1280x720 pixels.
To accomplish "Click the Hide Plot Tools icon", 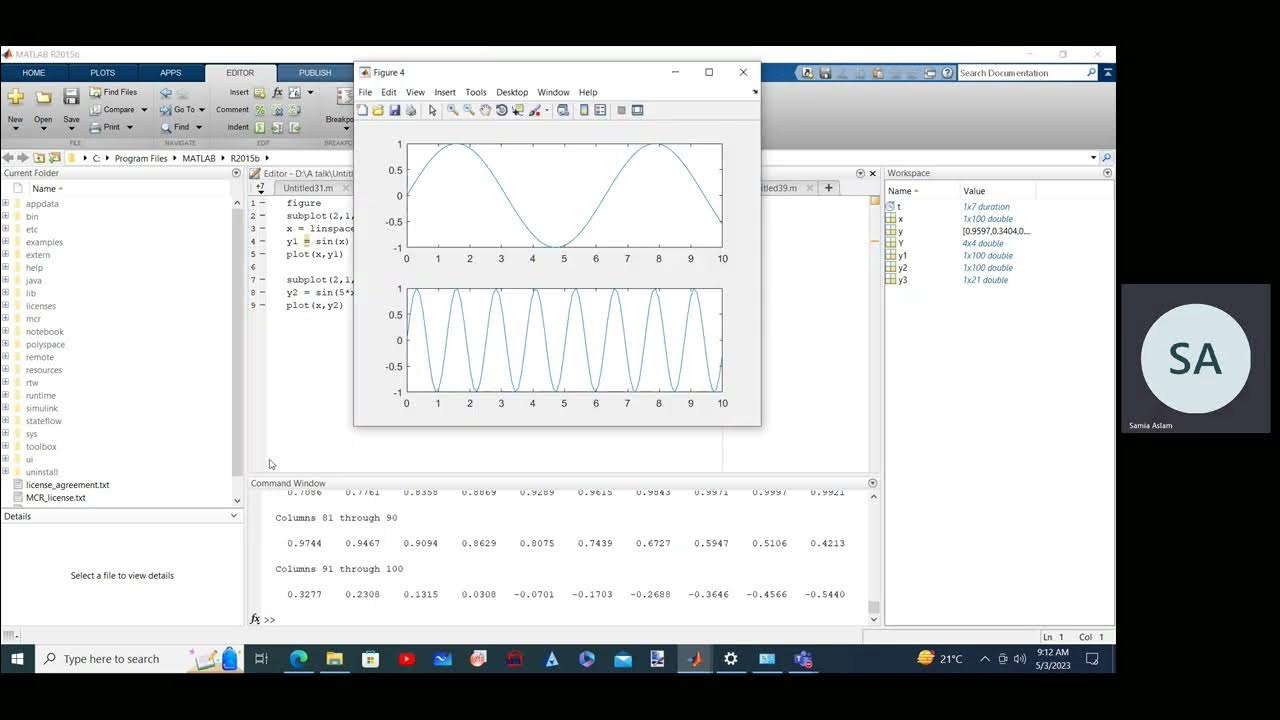I will 621,110.
